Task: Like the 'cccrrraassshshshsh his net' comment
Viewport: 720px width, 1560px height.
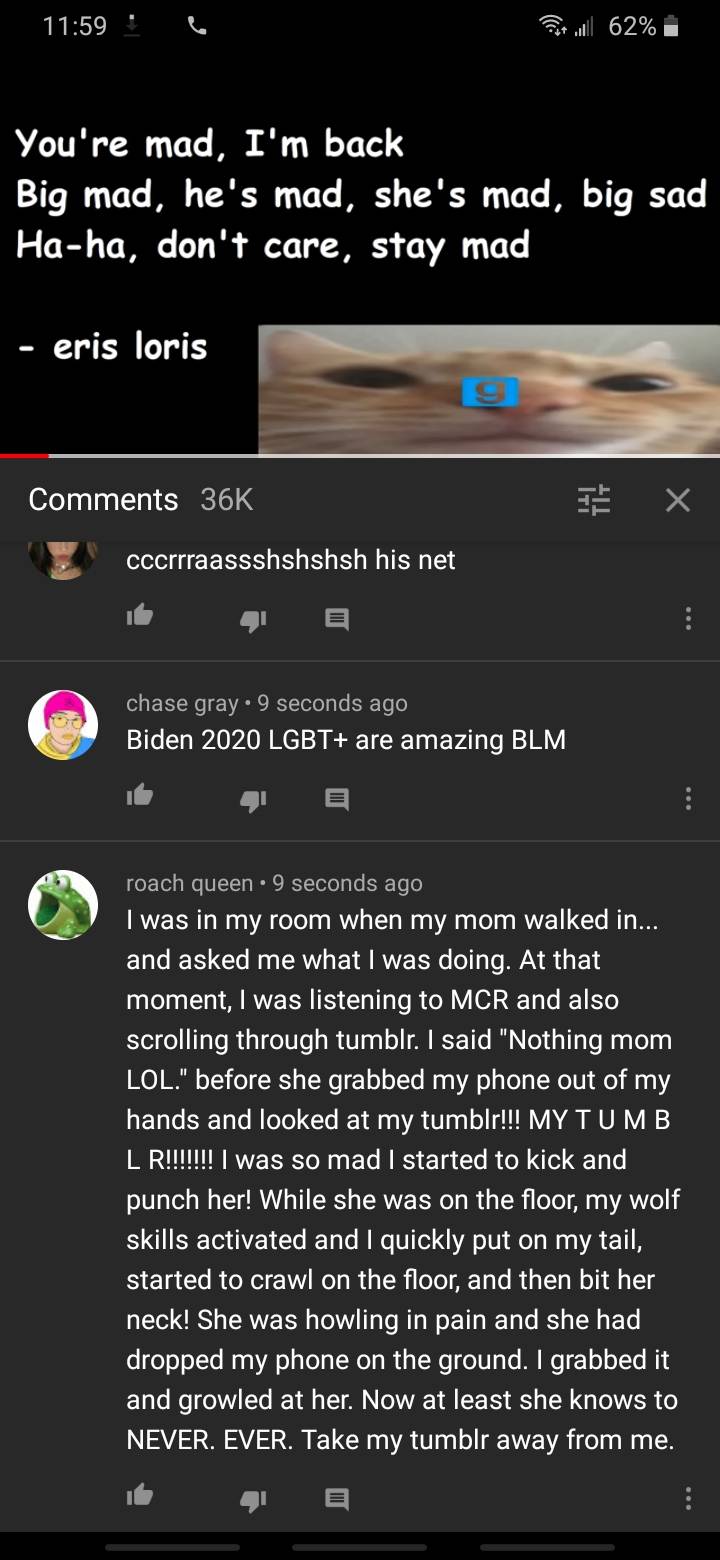Action: 140,617
